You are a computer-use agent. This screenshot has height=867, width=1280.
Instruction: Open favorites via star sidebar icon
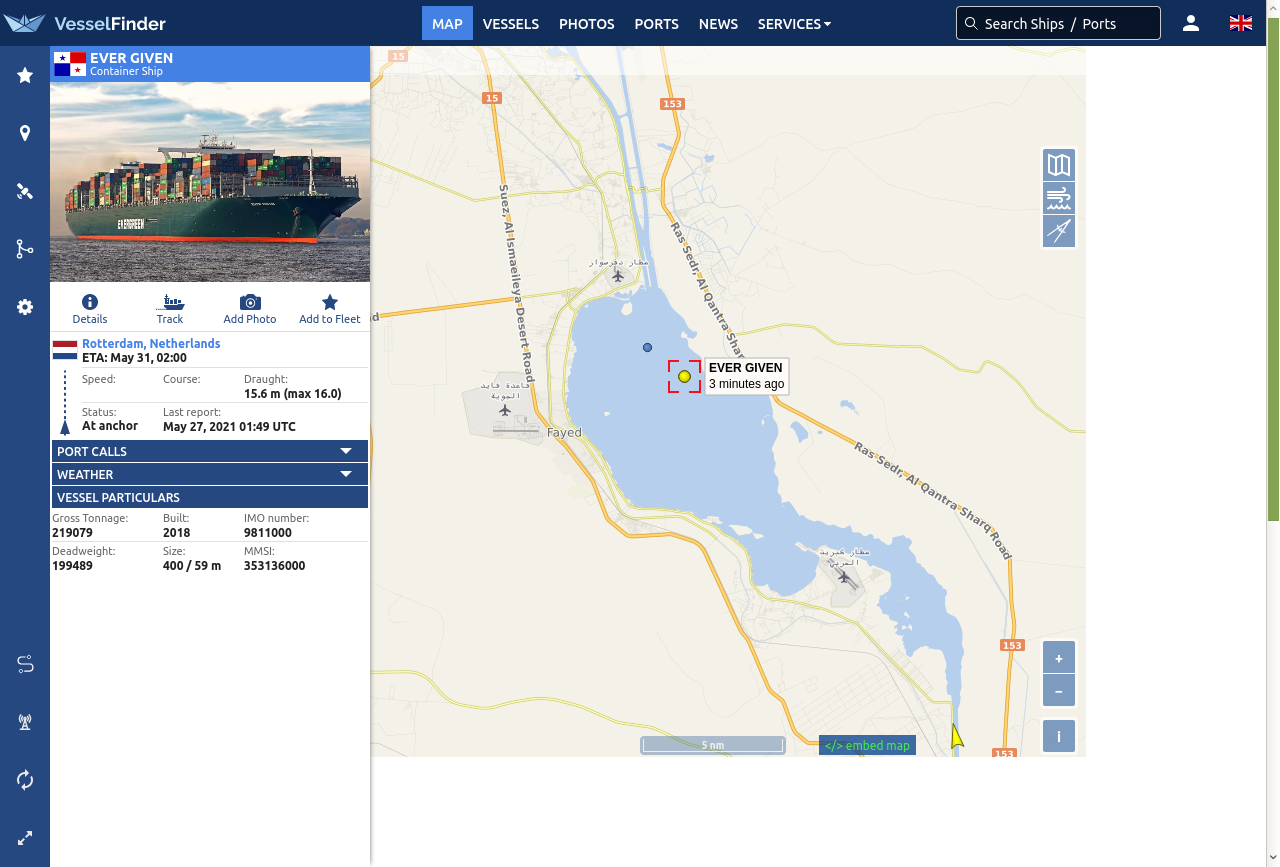(25, 75)
